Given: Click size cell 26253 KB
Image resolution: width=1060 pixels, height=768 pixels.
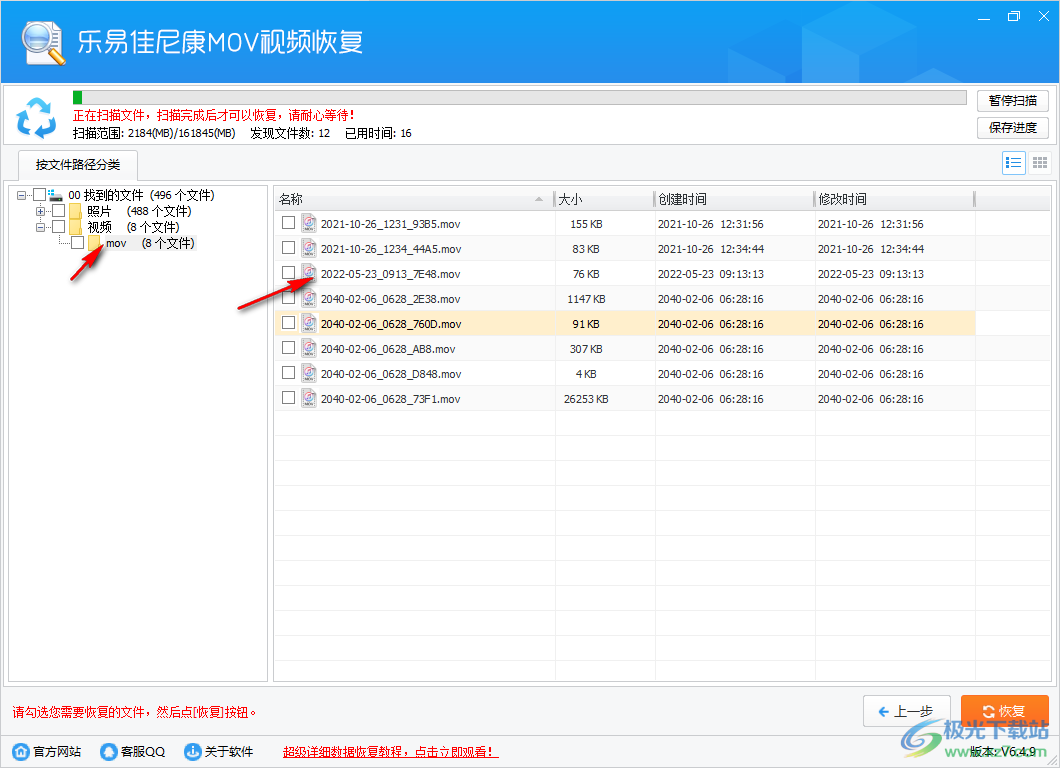Looking at the screenshot, I should (x=586, y=399).
